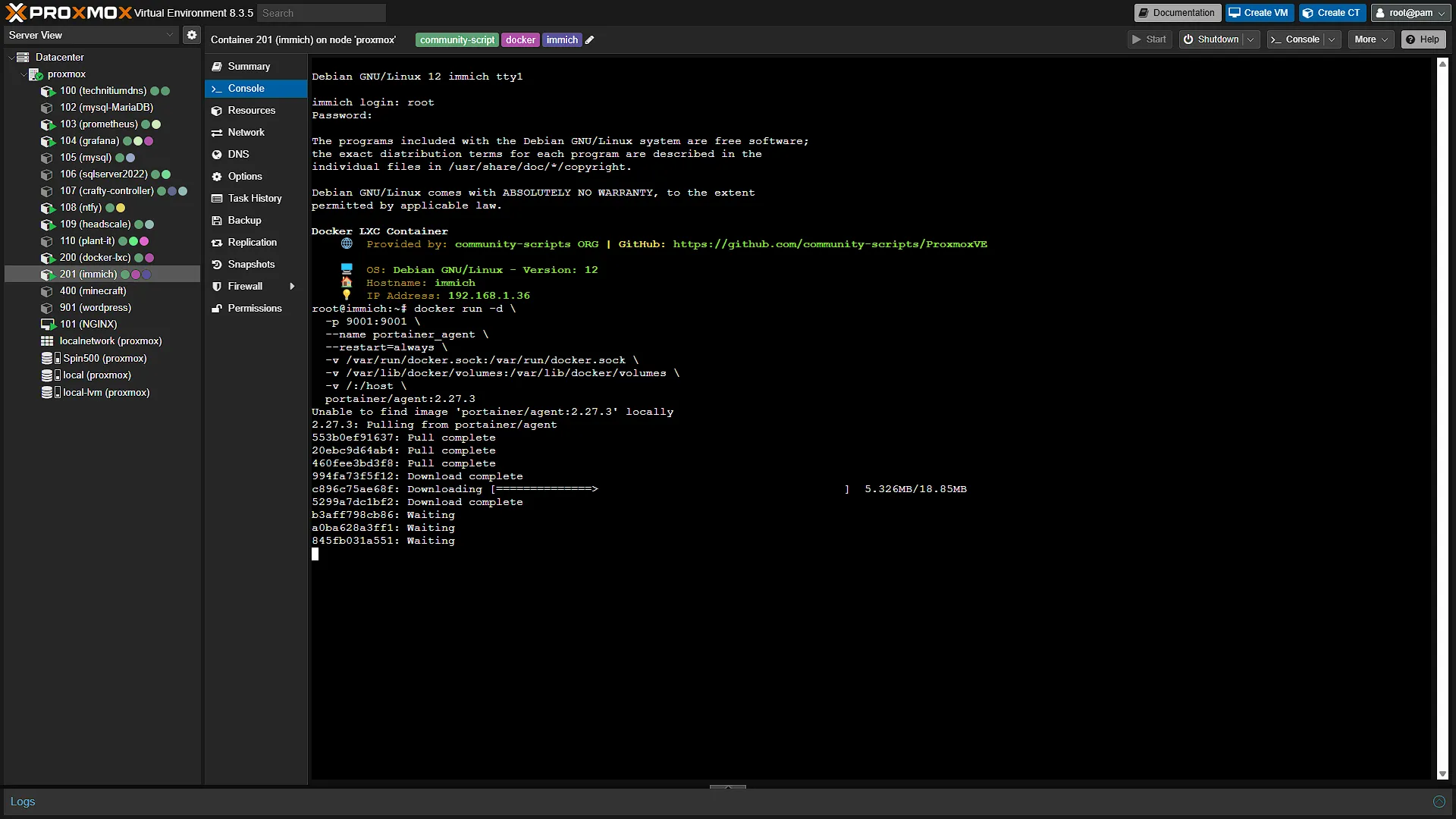Open the Summary tab
This screenshot has height=819, width=1456.
pyautogui.click(x=256, y=67)
